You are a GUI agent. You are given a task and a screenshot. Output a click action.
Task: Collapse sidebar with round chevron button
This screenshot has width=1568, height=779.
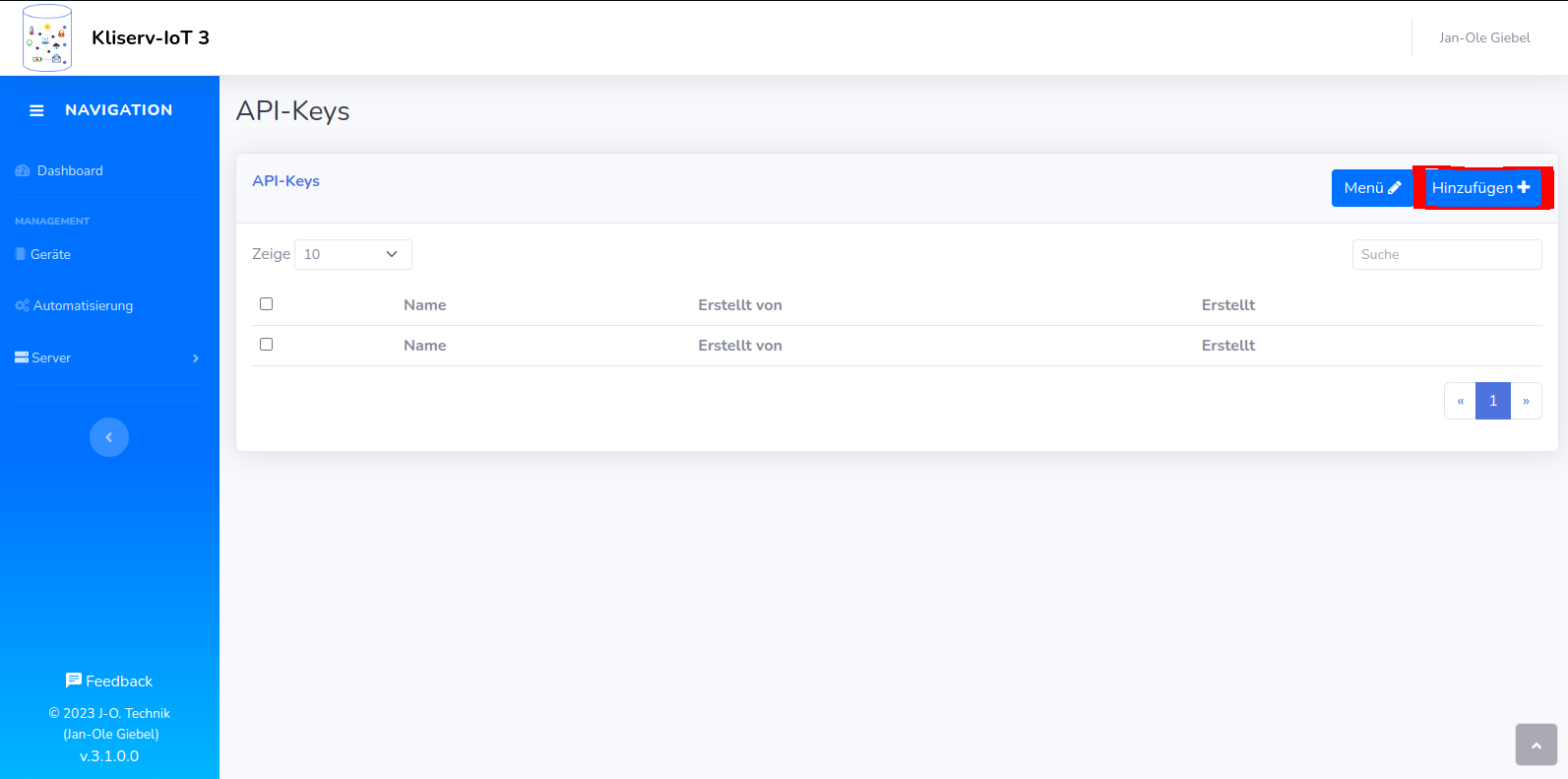click(109, 437)
